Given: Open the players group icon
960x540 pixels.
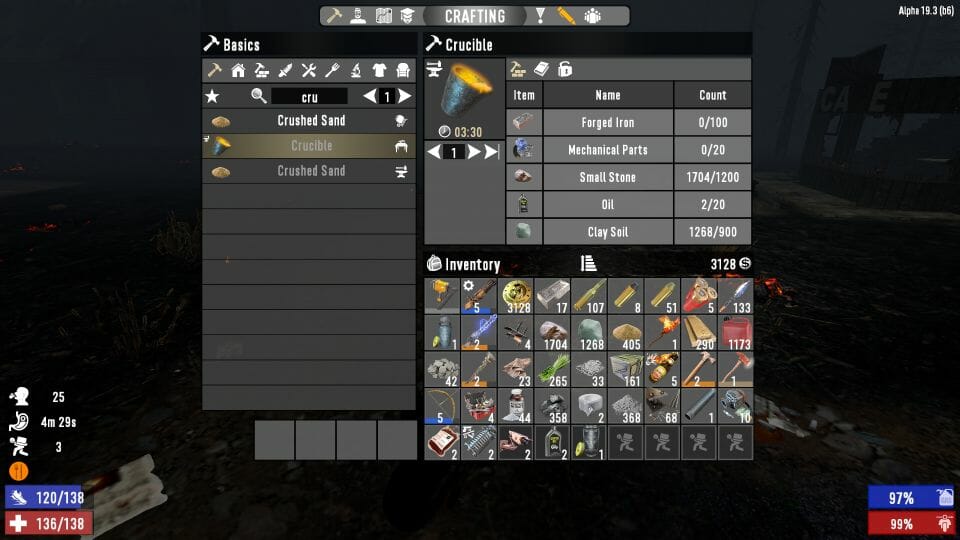Looking at the screenshot, I should [593, 16].
